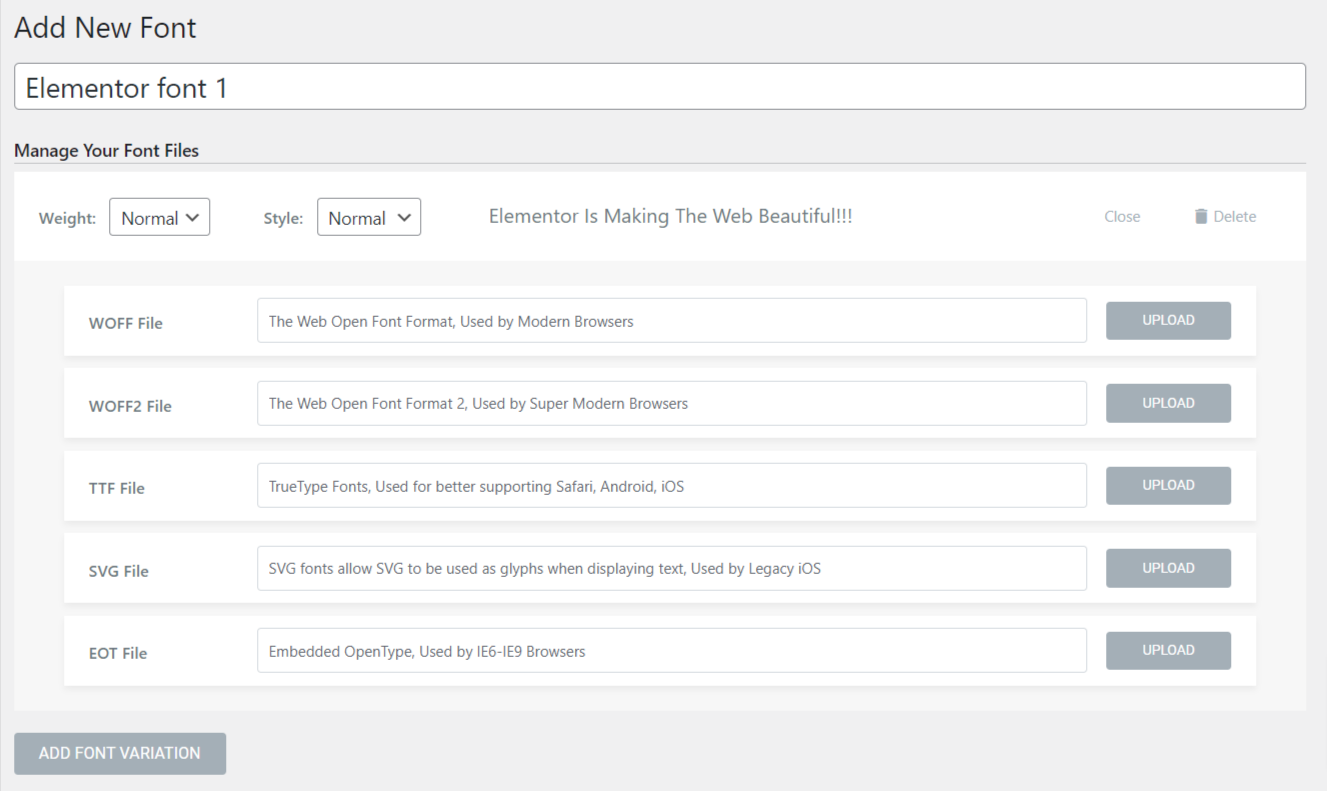
Task: Click the 'Add New Font' page title
Action: [x=105, y=28]
